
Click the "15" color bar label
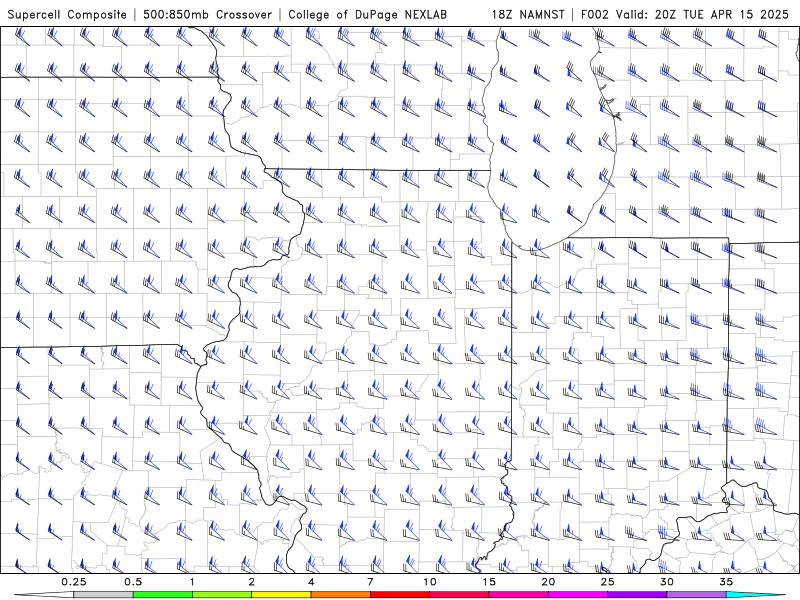pos(489,582)
